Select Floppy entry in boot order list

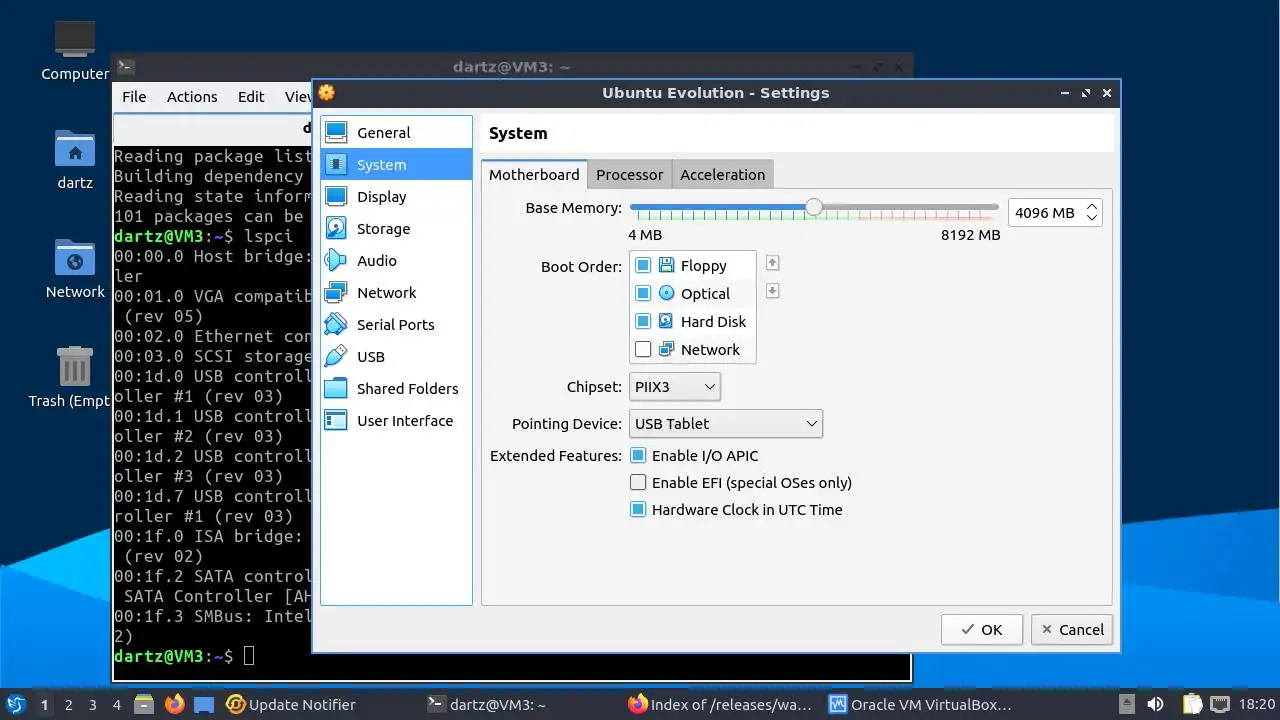pyautogui.click(x=692, y=266)
